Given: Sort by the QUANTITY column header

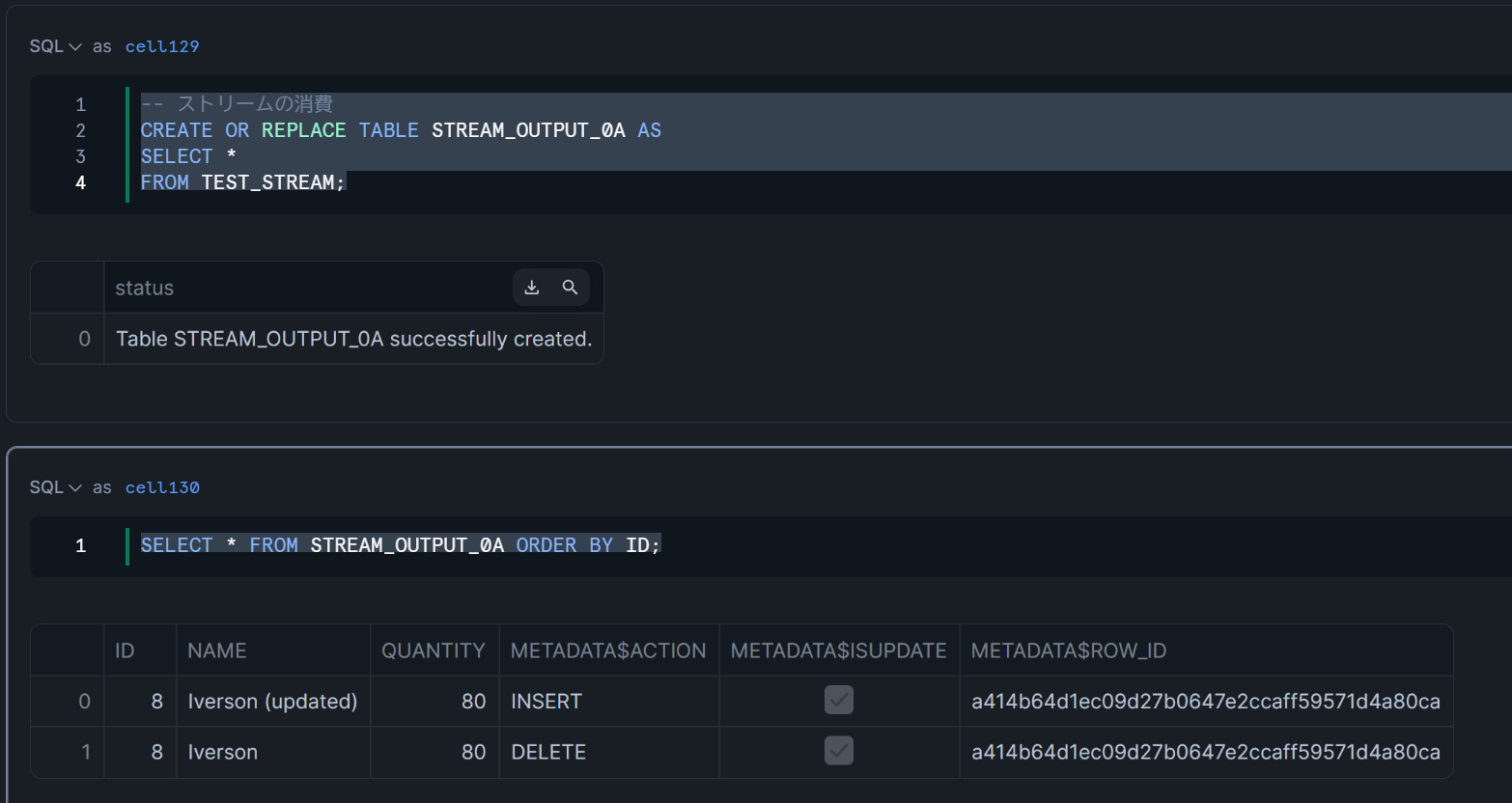Looking at the screenshot, I should [x=434, y=651].
